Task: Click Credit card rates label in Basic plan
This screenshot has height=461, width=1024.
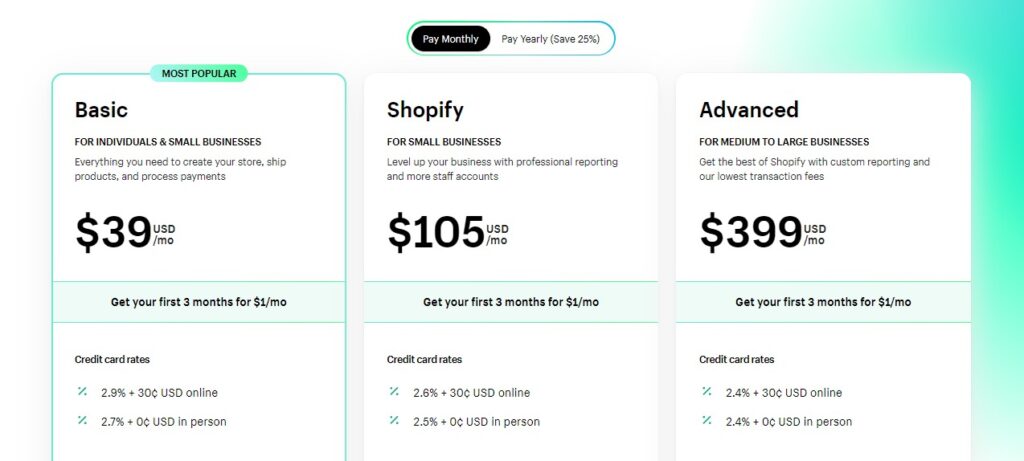Action: tap(112, 359)
